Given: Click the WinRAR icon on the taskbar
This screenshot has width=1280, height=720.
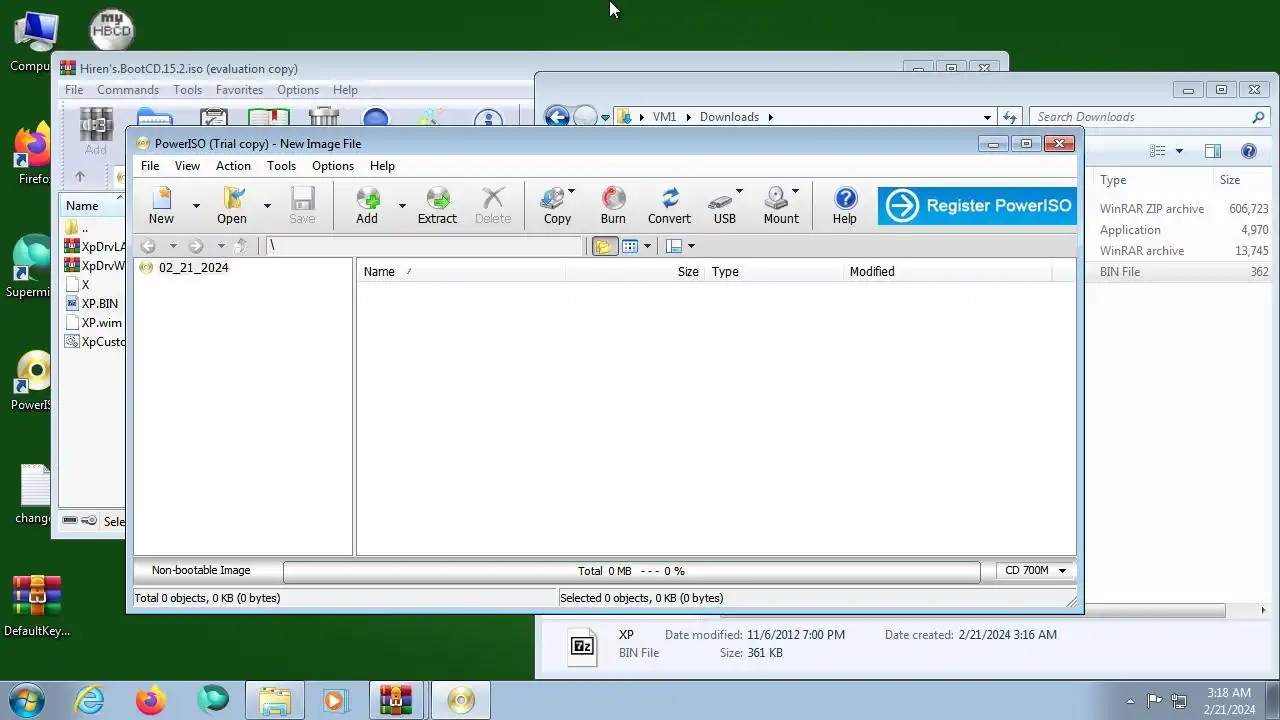Looking at the screenshot, I should [x=396, y=700].
